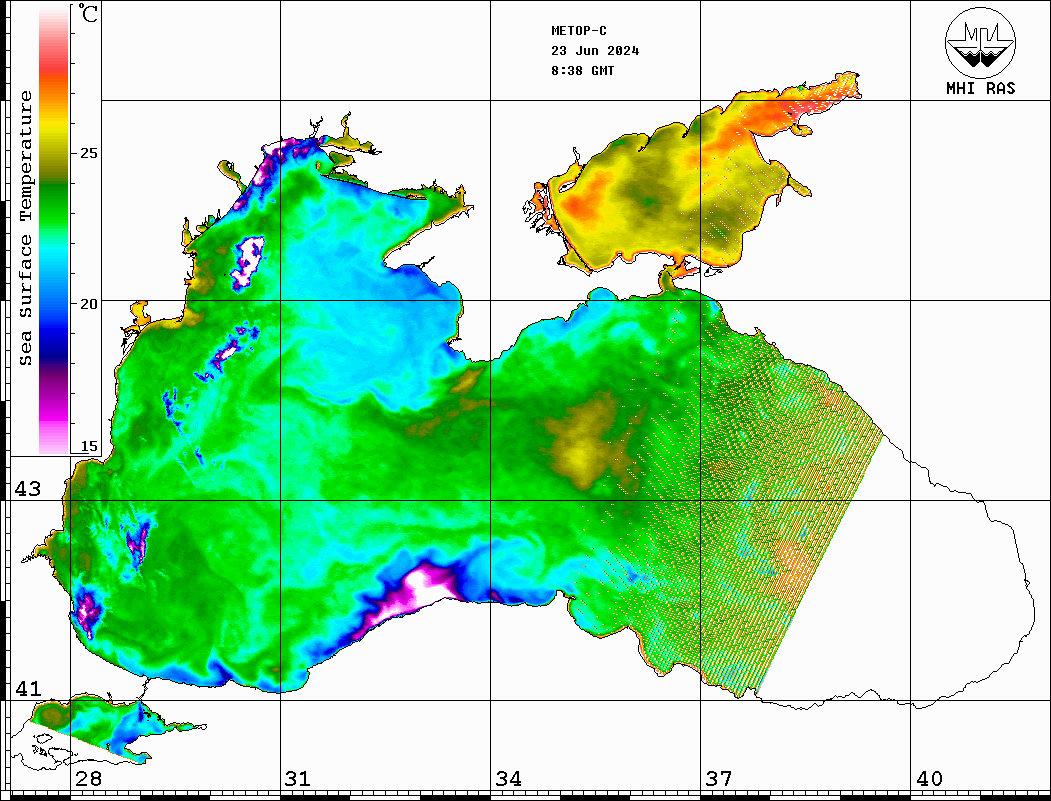Click the temperature color scale bar
Viewport: 1051px width, 801px height.
[54, 230]
